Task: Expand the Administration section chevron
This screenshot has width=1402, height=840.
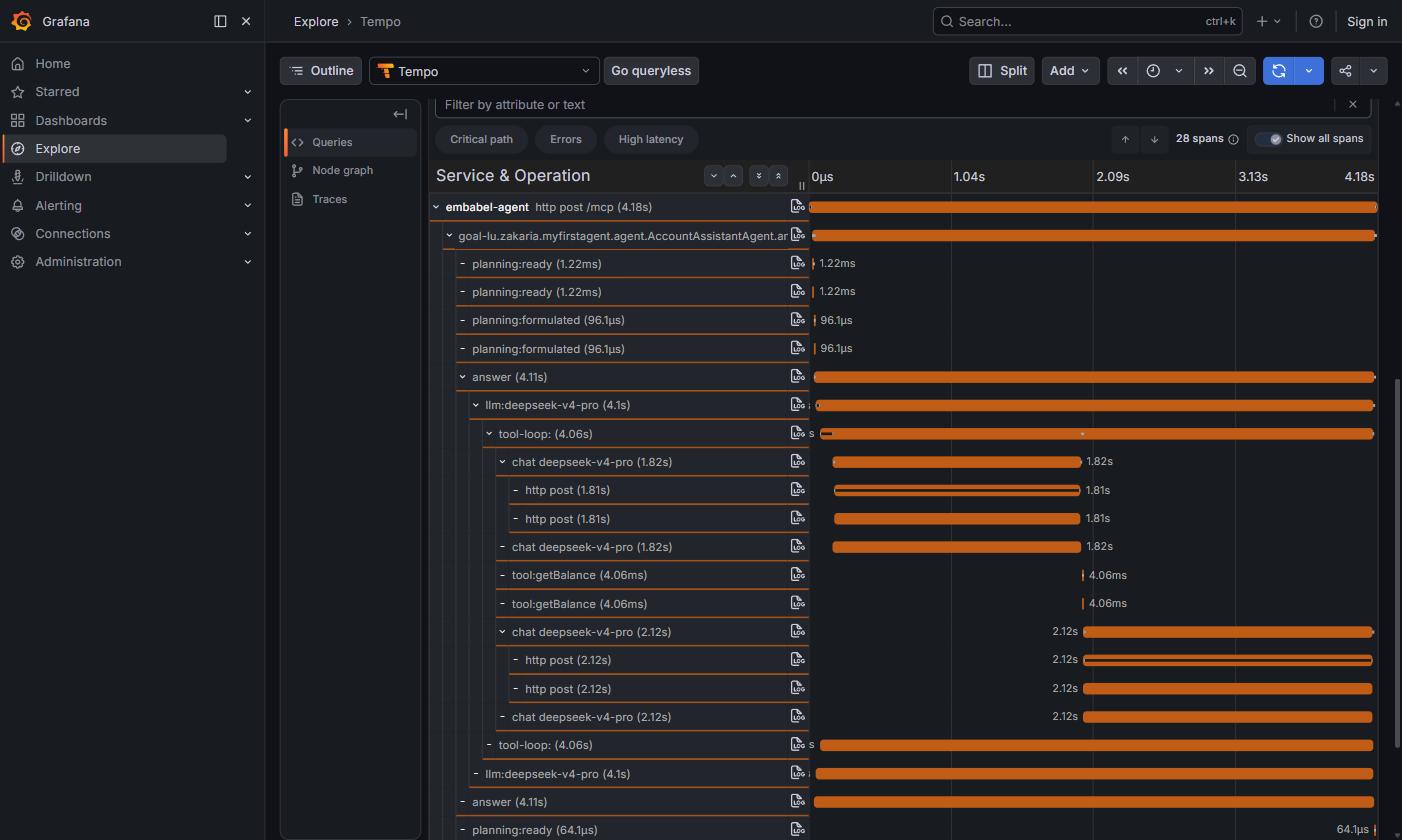Action: point(248,262)
